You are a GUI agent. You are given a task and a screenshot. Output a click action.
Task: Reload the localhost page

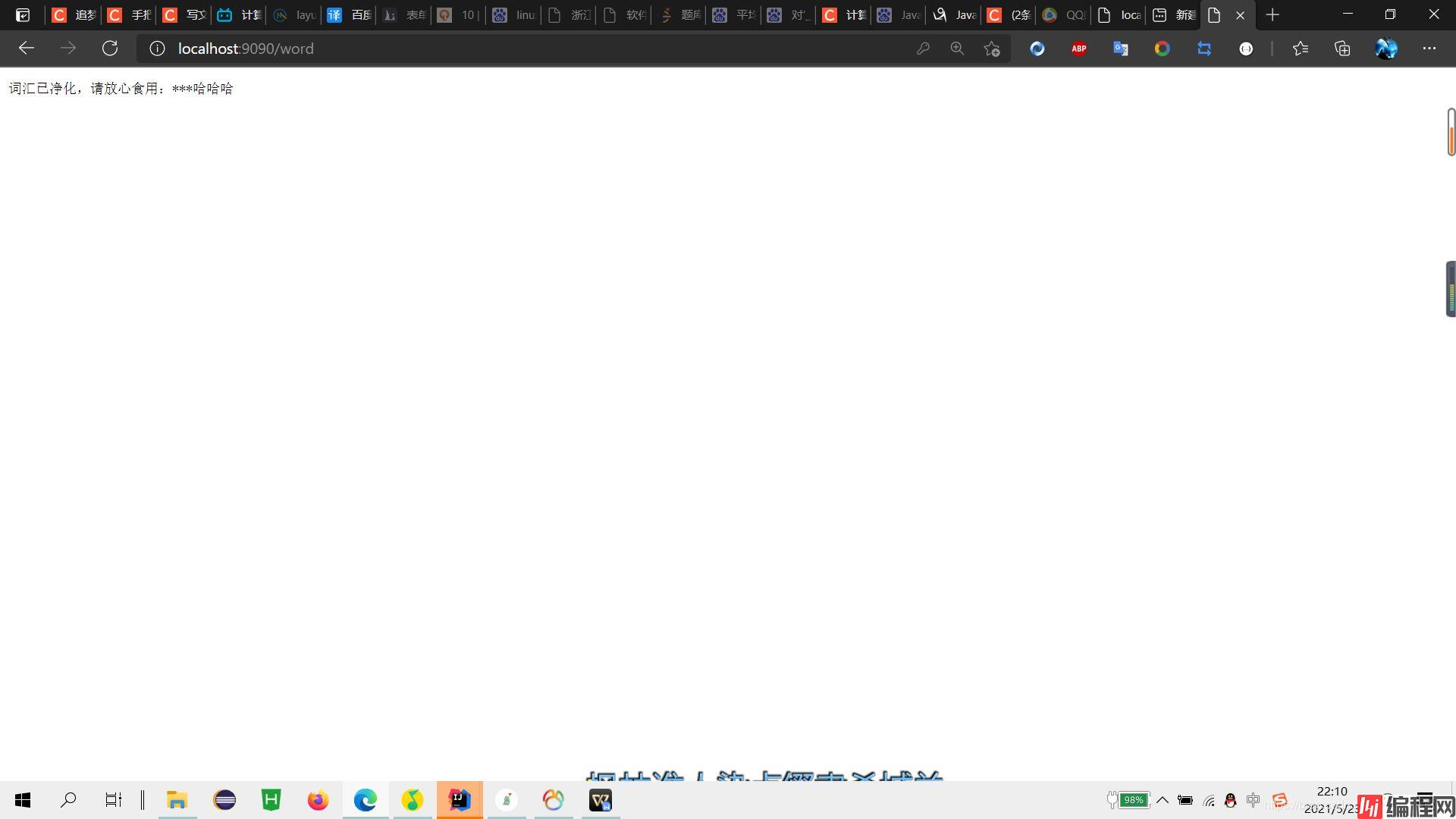pyautogui.click(x=110, y=49)
